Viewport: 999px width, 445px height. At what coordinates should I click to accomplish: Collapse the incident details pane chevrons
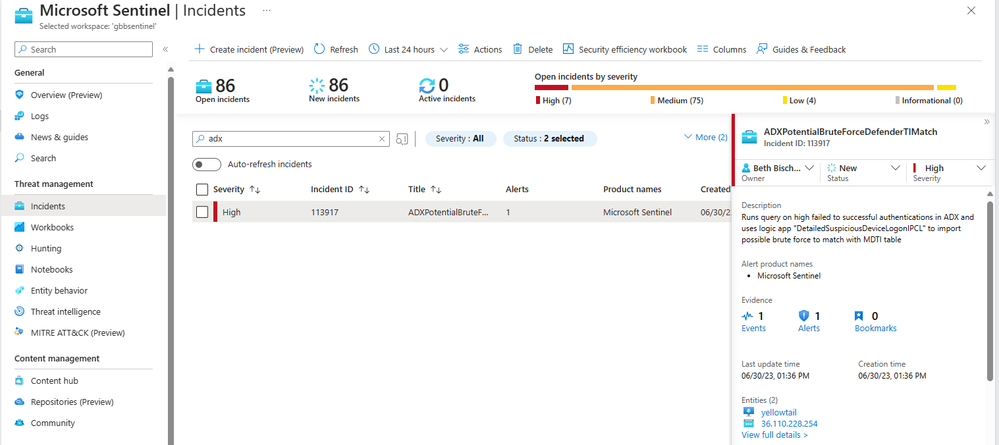coord(987,122)
